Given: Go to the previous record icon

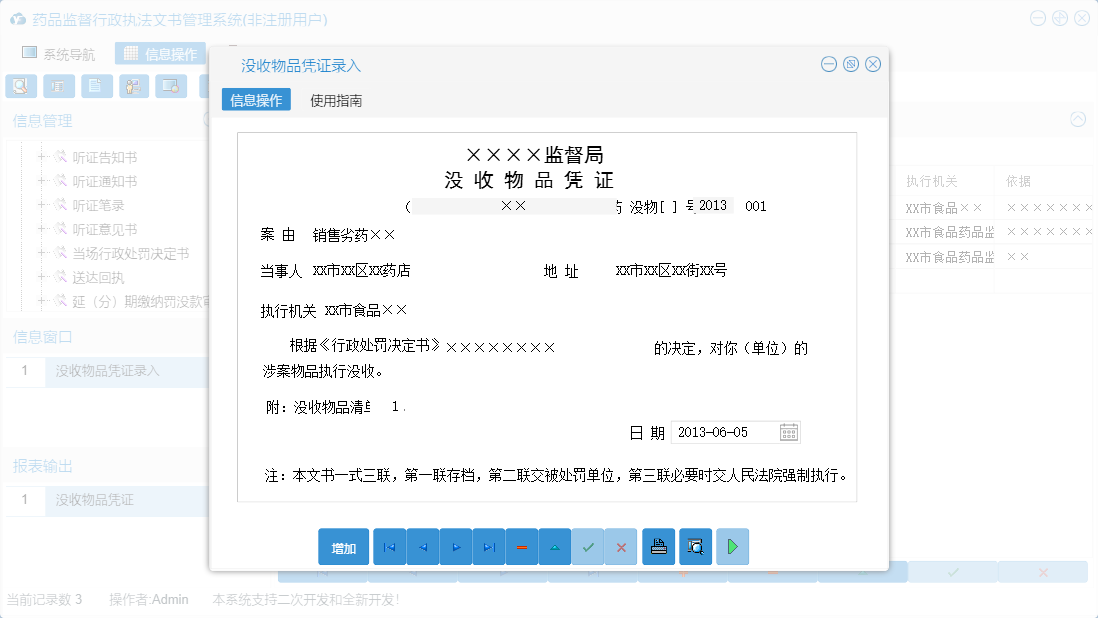Looking at the screenshot, I should pyautogui.click(x=422, y=546).
